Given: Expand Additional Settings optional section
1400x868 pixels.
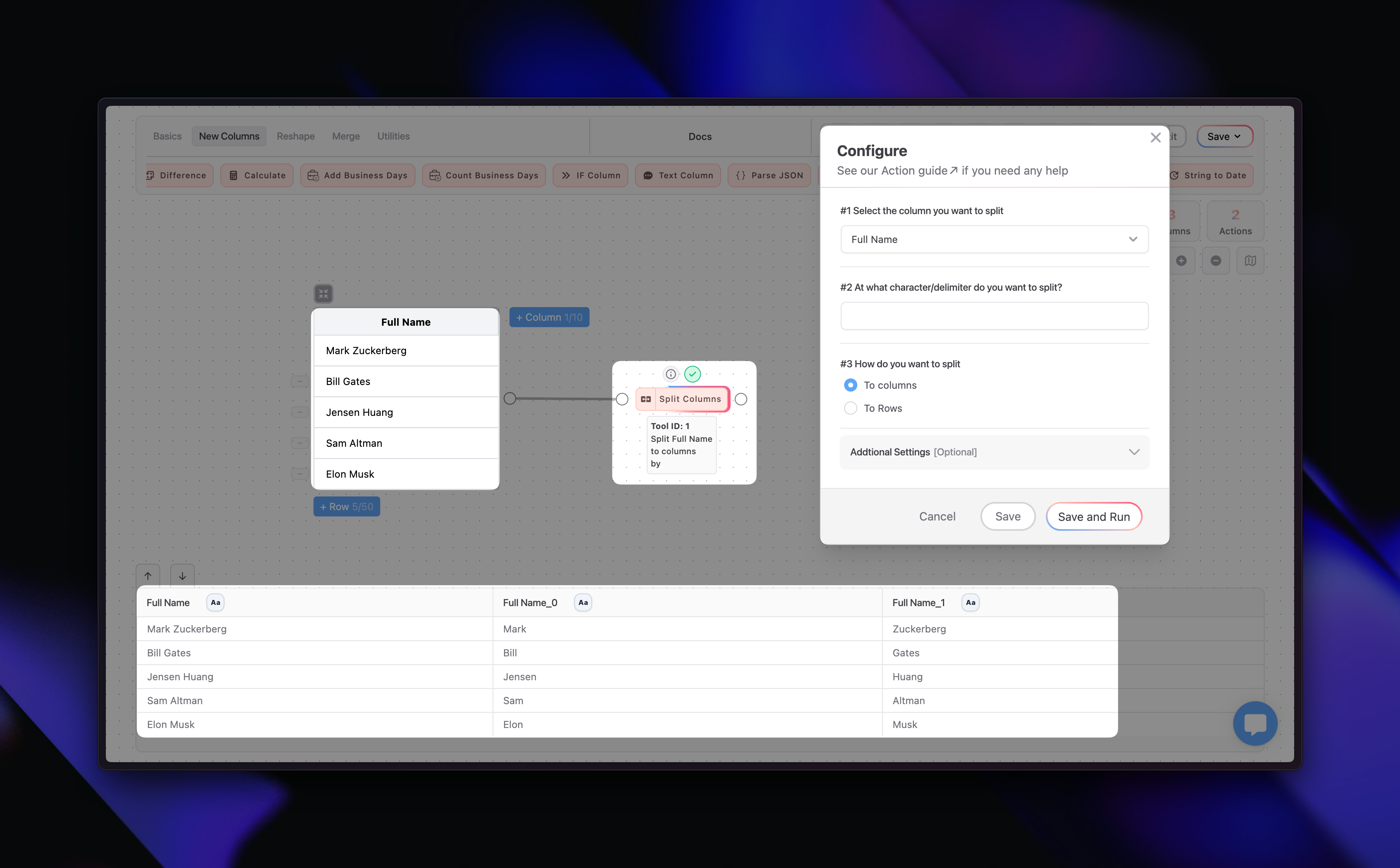Looking at the screenshot, I should point(994,453).
